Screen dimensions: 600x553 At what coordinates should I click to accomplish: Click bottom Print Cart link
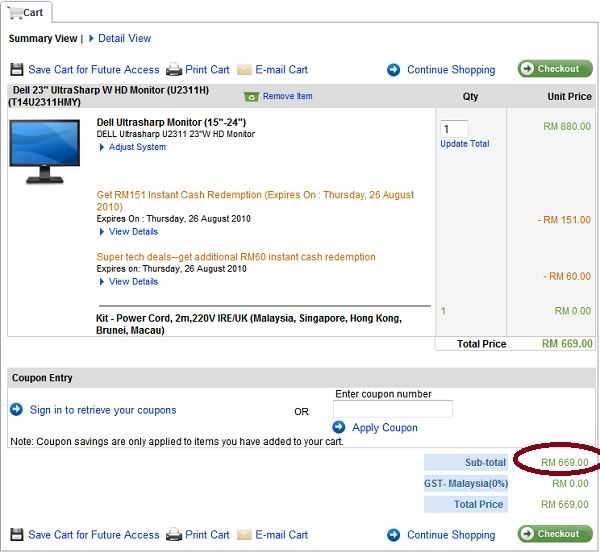[x=207, y=535]
